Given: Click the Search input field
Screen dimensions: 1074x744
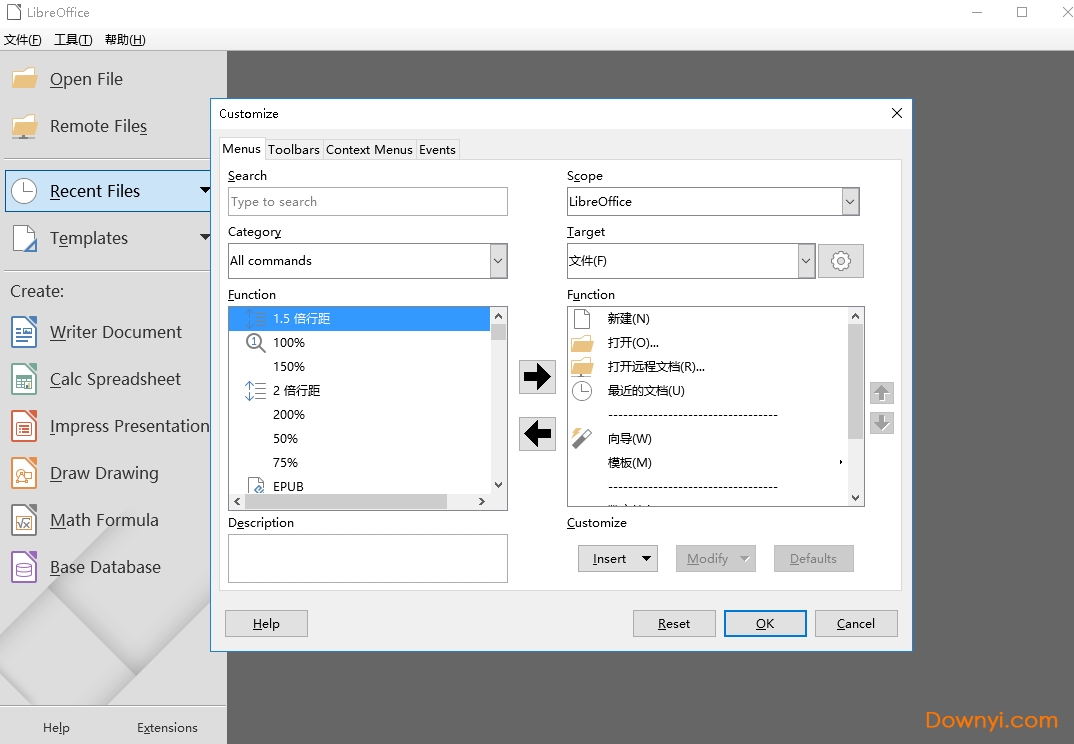Looking at the screenshot, I should click(367, 202).
